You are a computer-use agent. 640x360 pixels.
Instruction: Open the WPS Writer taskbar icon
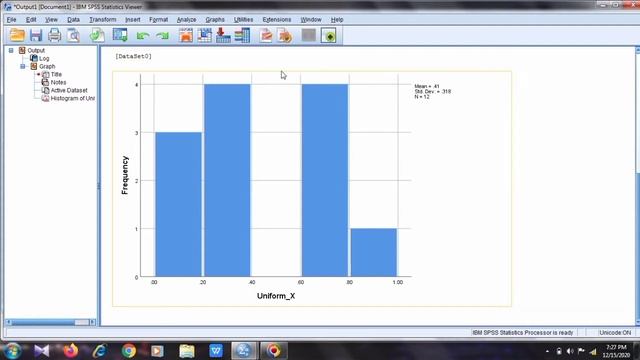click(216, 351)
